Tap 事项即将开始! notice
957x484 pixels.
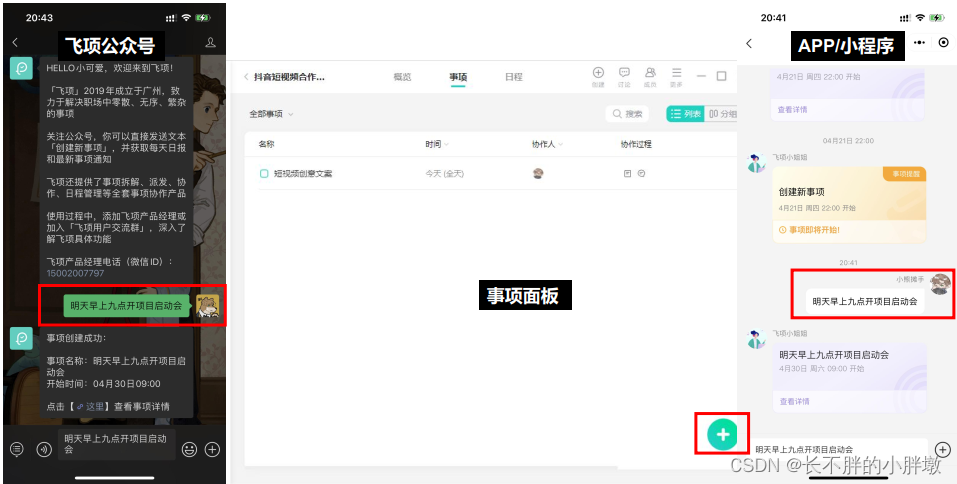point(809,230)
